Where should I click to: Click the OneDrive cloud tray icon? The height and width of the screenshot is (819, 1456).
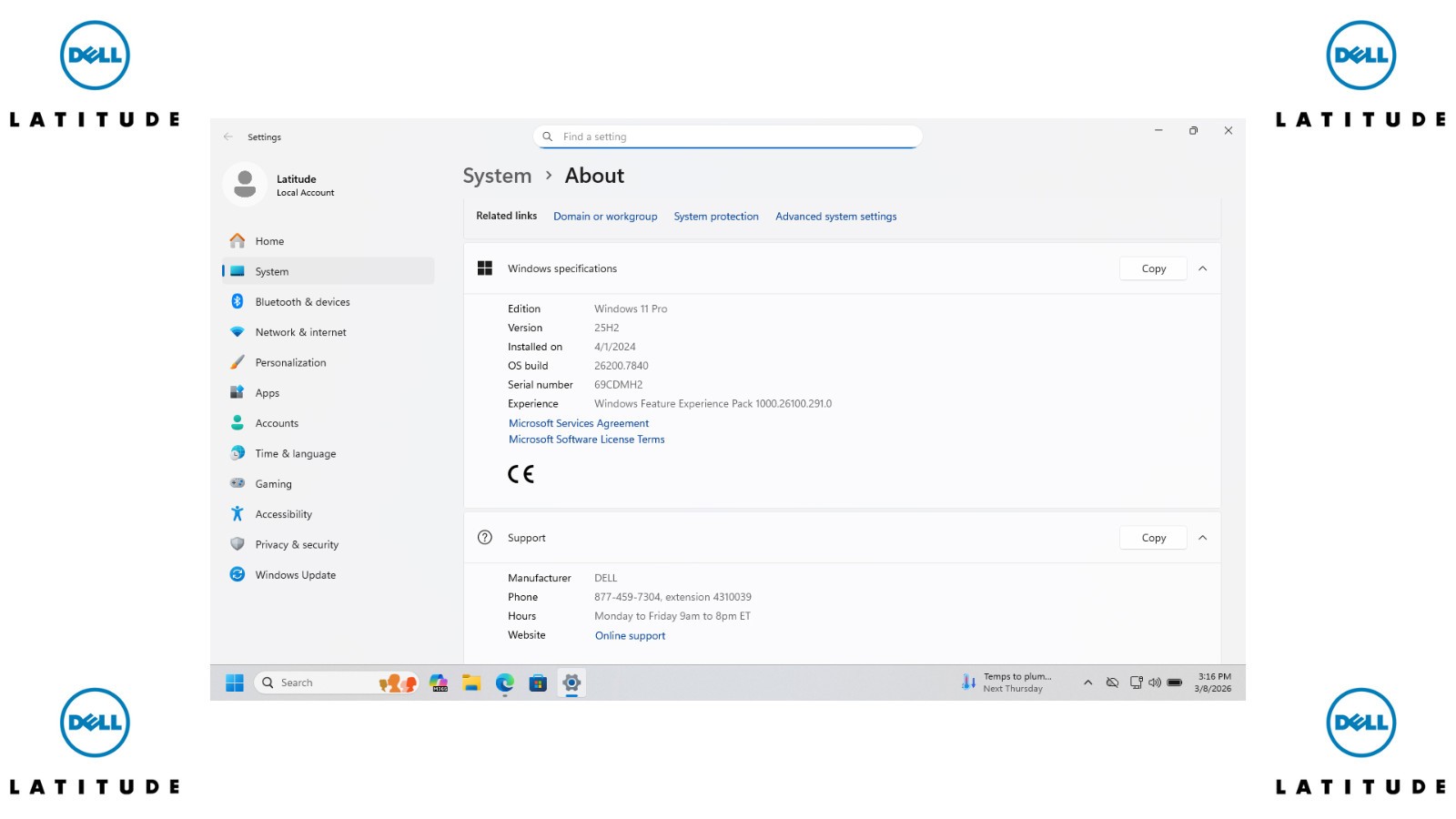pos(1112,682)
